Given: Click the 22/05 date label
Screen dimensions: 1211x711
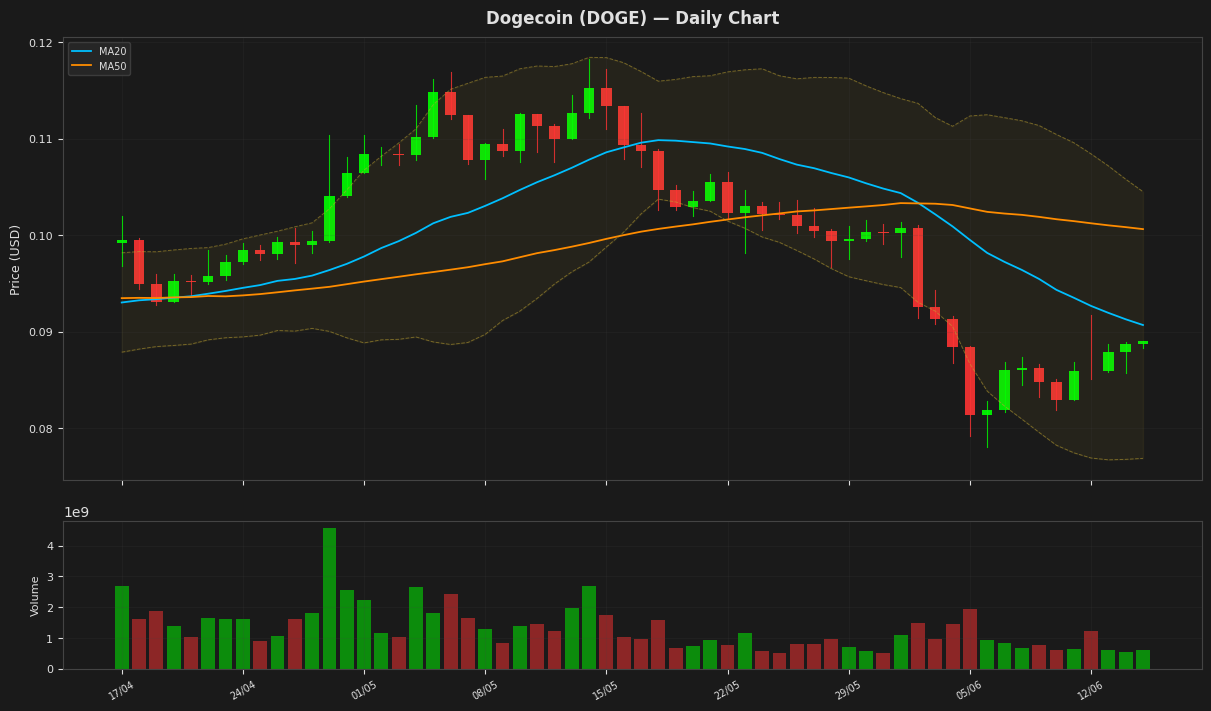Looking at the screenshot, I should (728, 690).
